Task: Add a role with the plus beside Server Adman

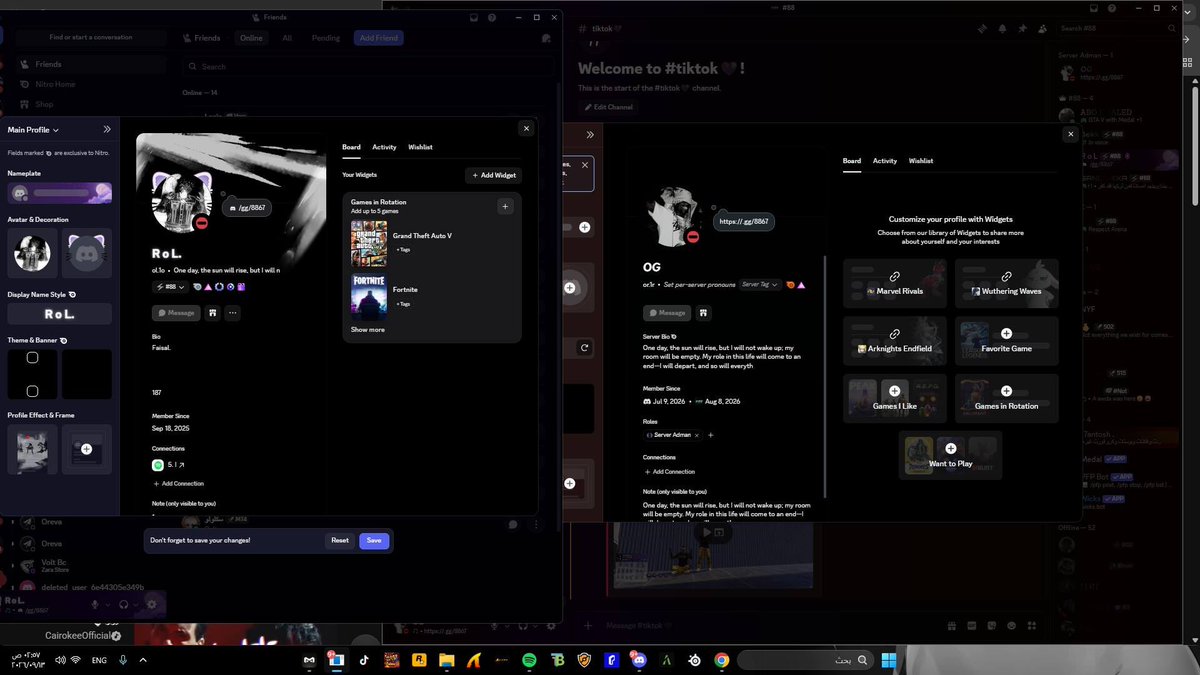Action: point(711,435)
